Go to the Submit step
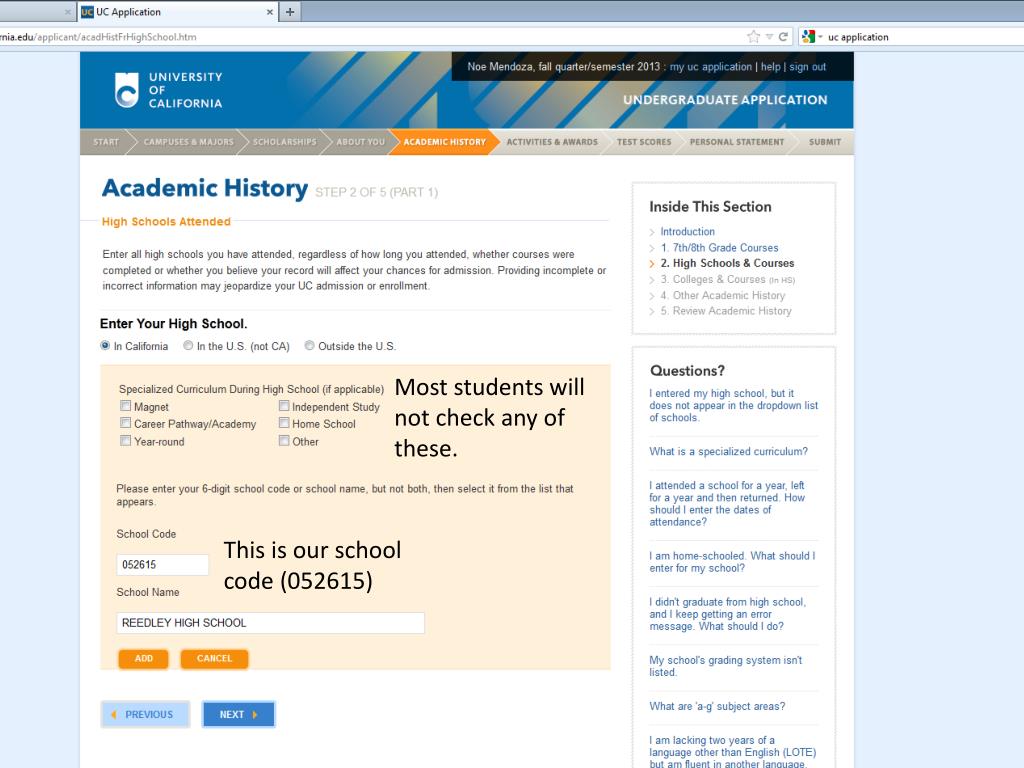This screenshot has height=768, width=1024. (x=825, y=142)
